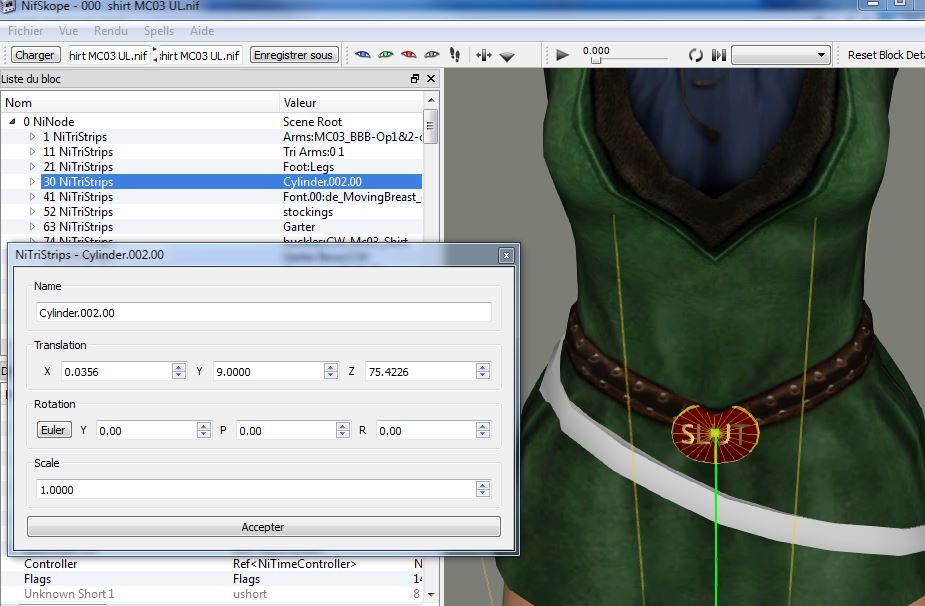Click the Accepter button

[x=263, y=527]
